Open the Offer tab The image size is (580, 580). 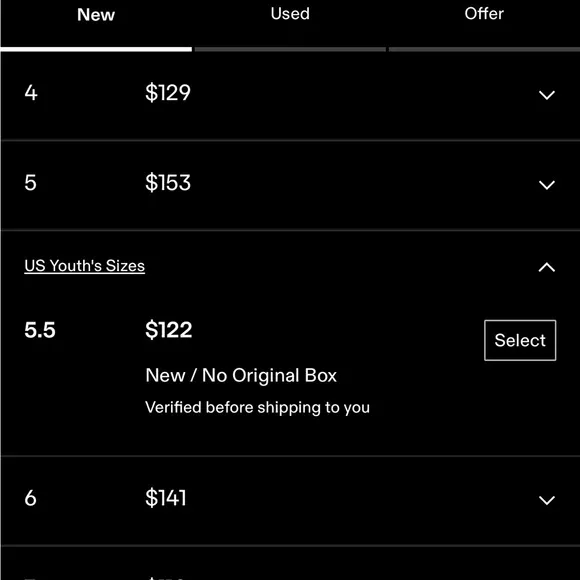click(x=484, y=14)
